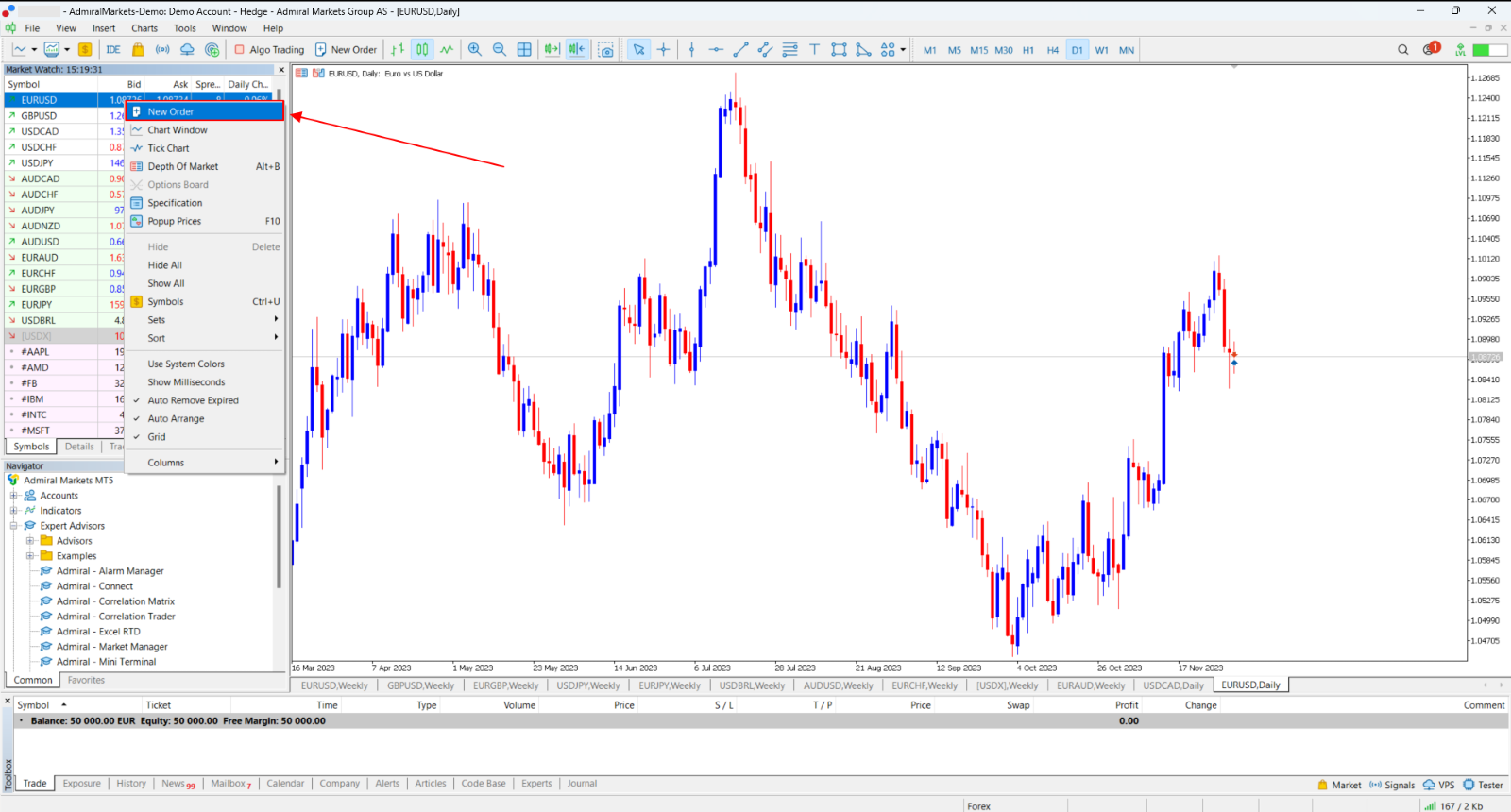Switch chart to candlestick mode
Screen dimensions: 1511x812
(422, 50)
